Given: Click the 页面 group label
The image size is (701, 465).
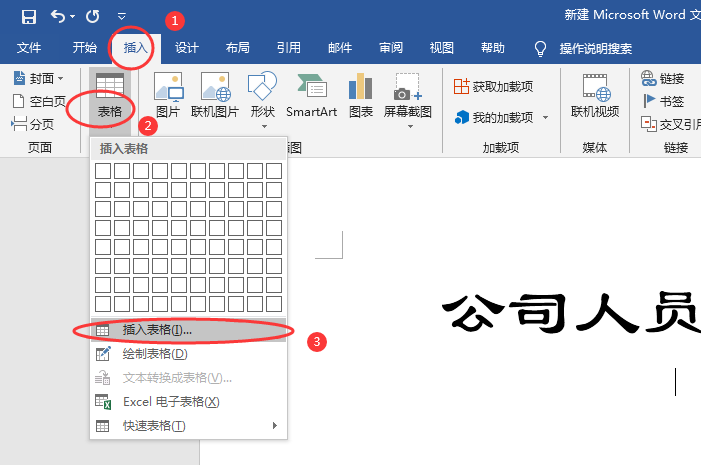Looking at the screenshot, I should [x=40, y=147].
